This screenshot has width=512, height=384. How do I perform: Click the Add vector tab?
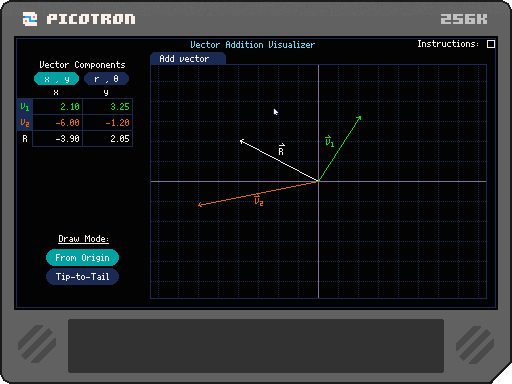pos(188,59)
